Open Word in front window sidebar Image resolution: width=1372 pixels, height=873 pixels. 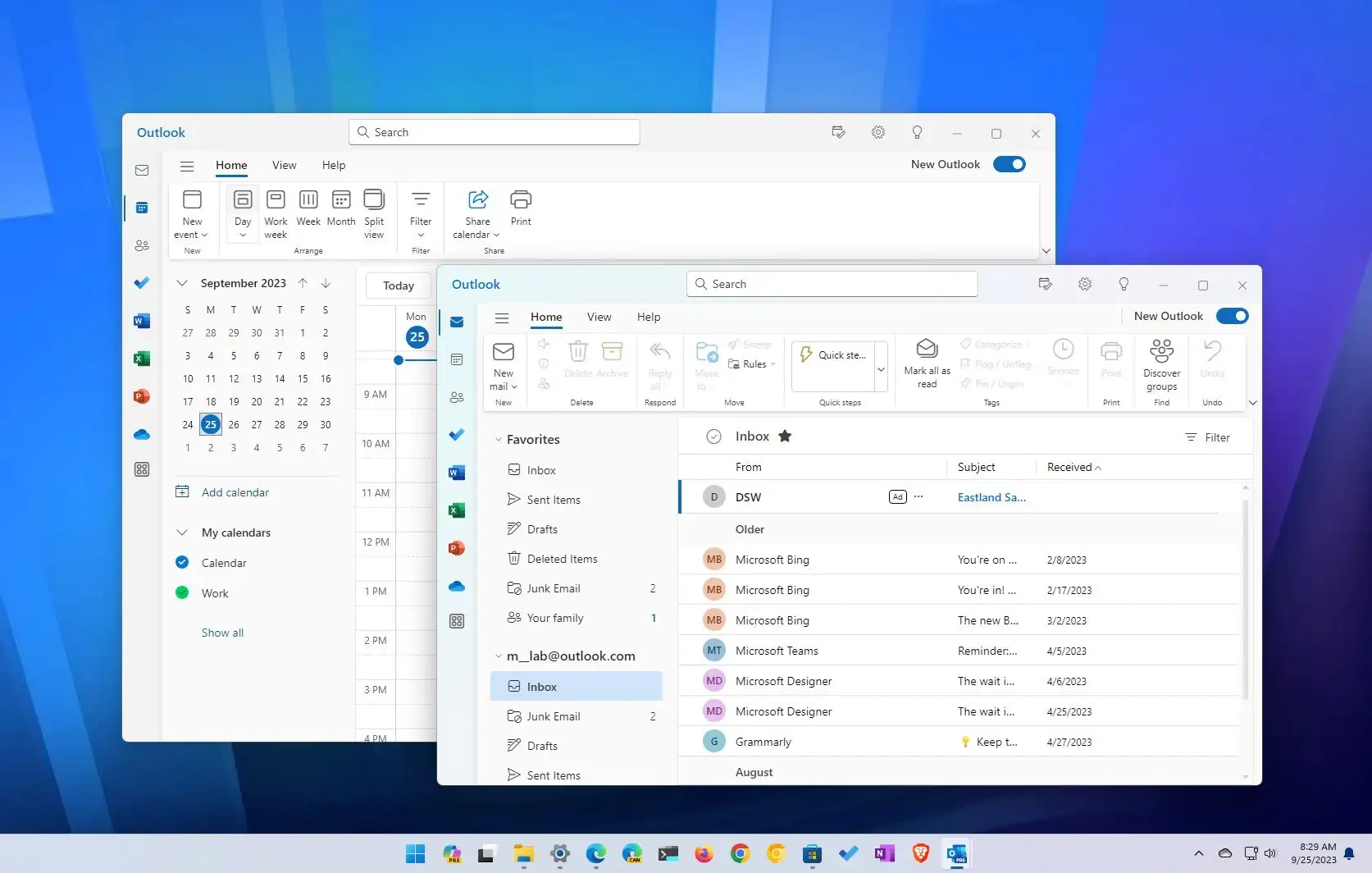[457, 473]
